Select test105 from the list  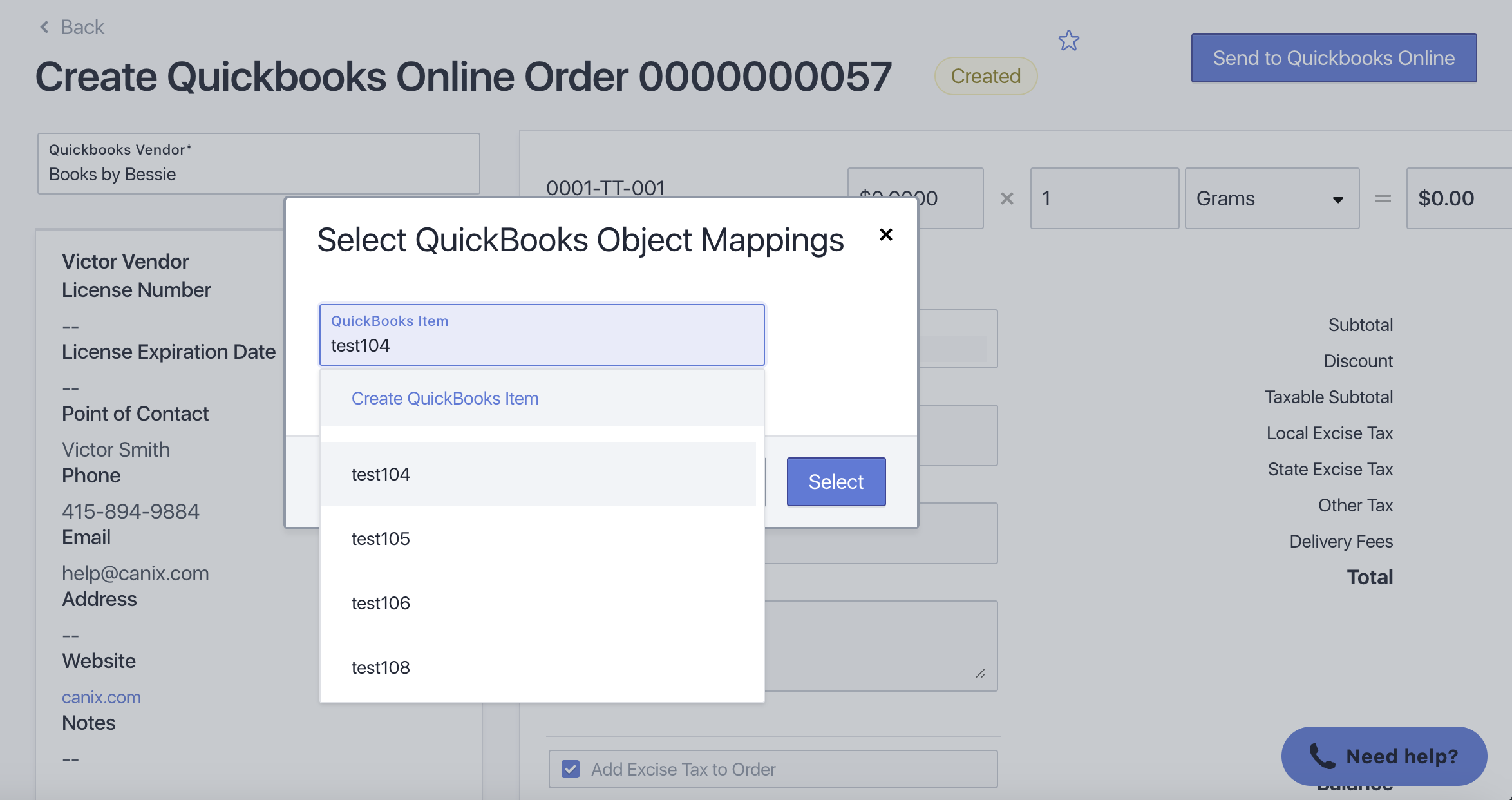tap(381, 539)
